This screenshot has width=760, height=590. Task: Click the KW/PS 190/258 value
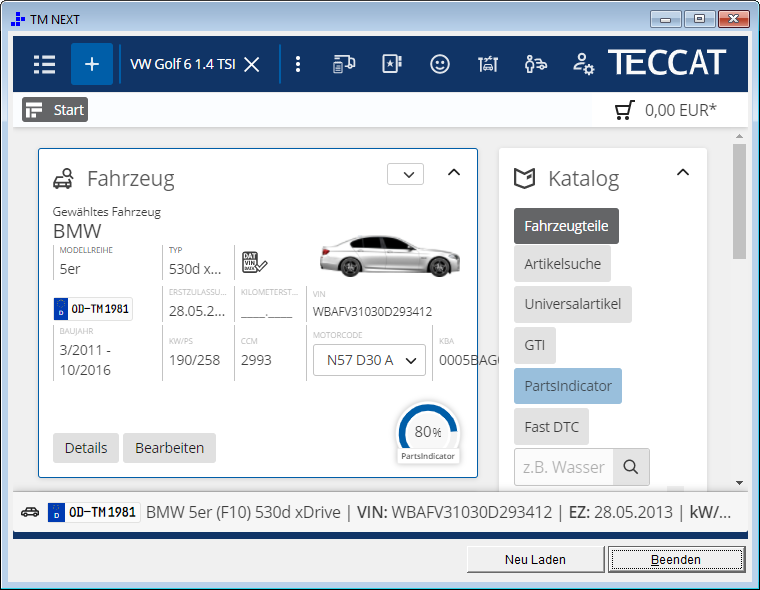pyautogui.click(x=194, y=360)
